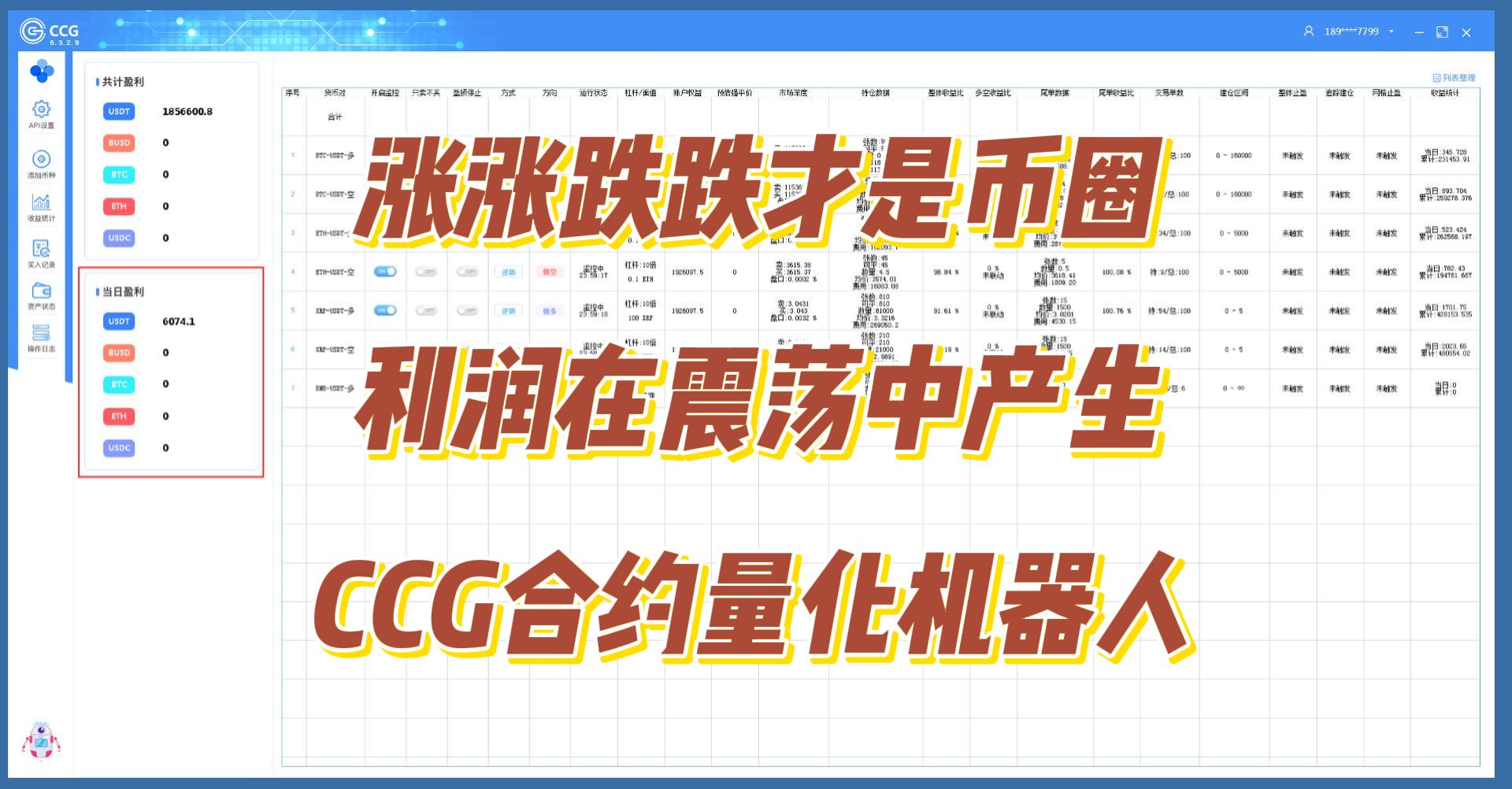Image resolution: width=1512 pixels, height=789 pixels.
Task: Click the 开启监控 column header
Action: (x=385, y=93)
